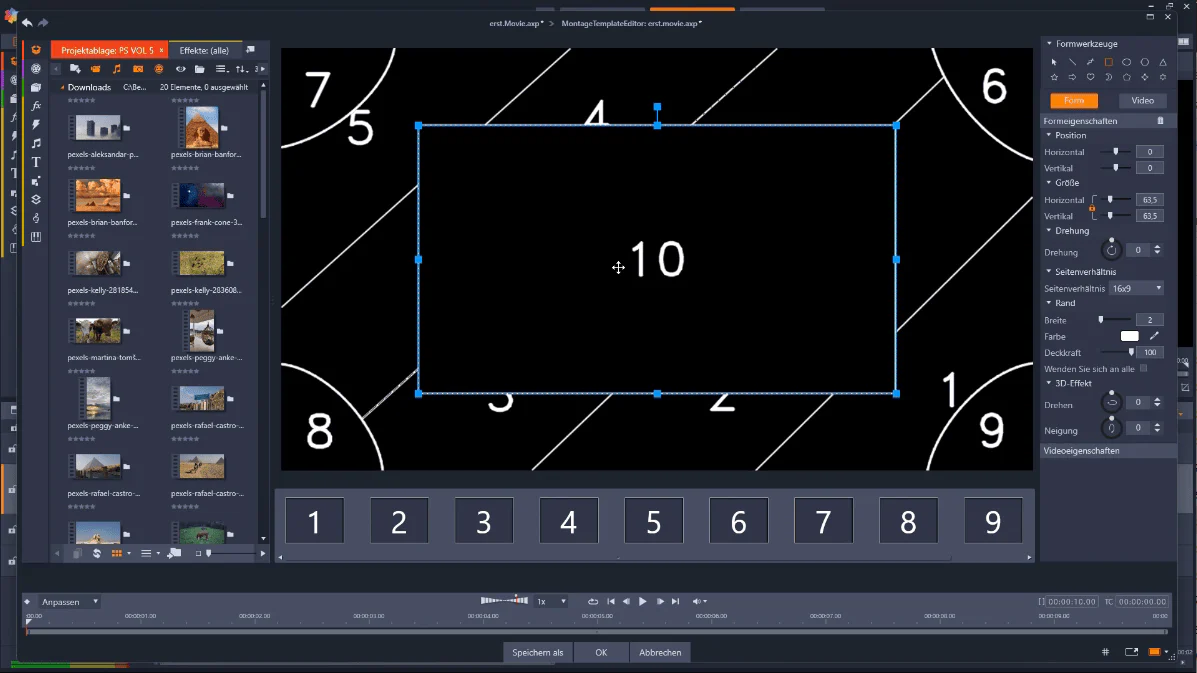Collapse the 3D-Effekt section
The height and width of the screenshot is (673, 1197).
pyautogui.click(x=1049, y=383)
